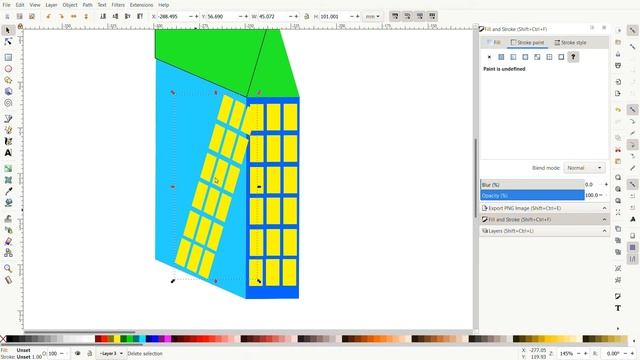Select the Selector arrow tool

coord(8,31)
